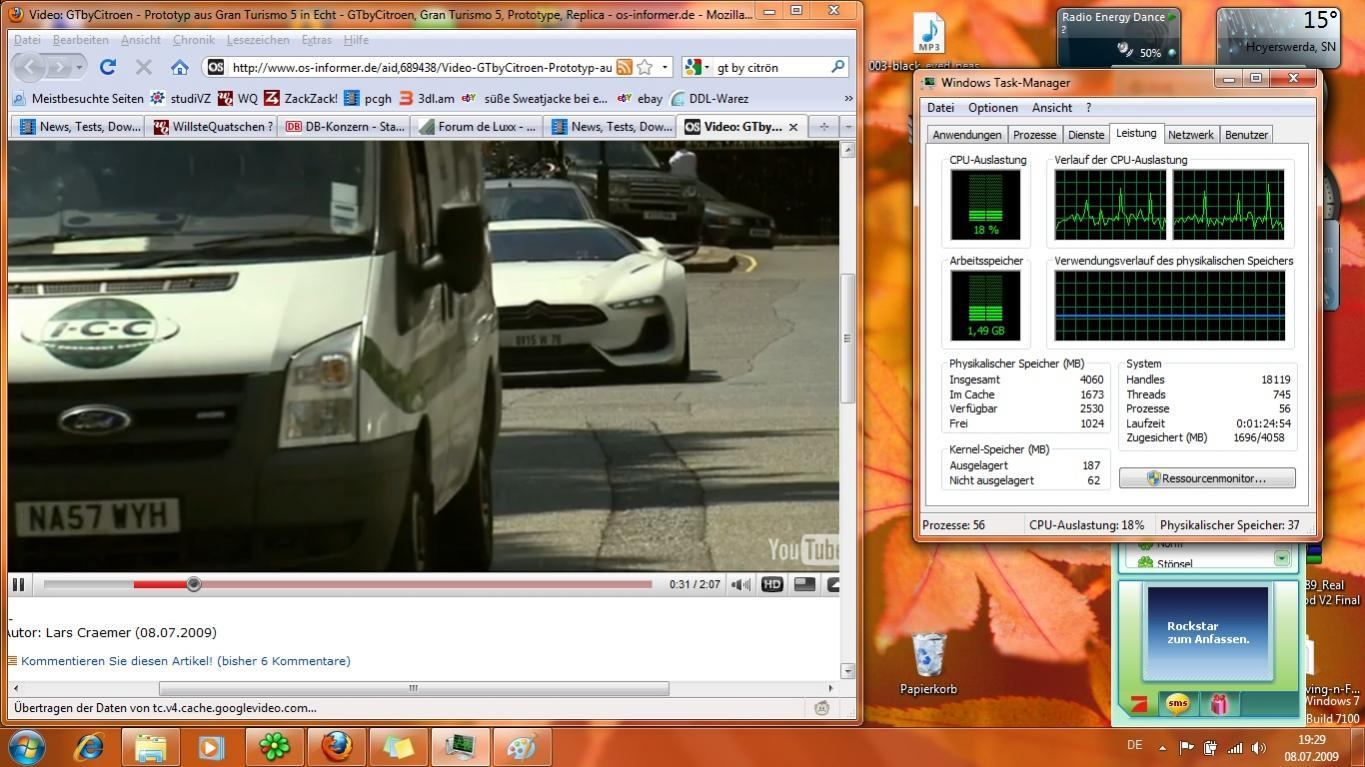Open the history dropdown beside the Forward arrow
The image size is (1365, 767).
coord(79,67)
